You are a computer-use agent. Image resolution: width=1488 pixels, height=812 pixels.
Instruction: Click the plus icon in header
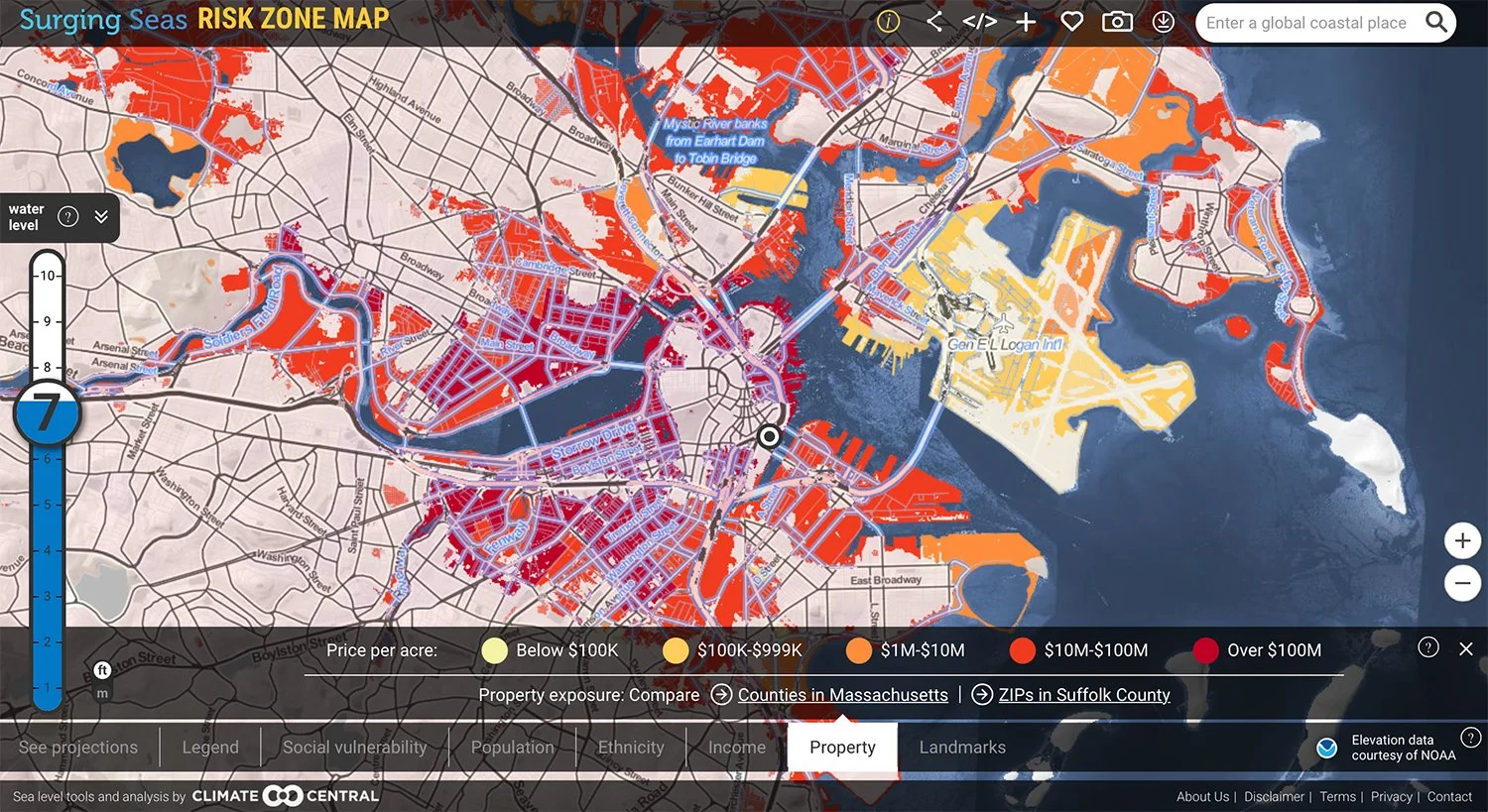pyautogui.click(x=1026, y=22)
